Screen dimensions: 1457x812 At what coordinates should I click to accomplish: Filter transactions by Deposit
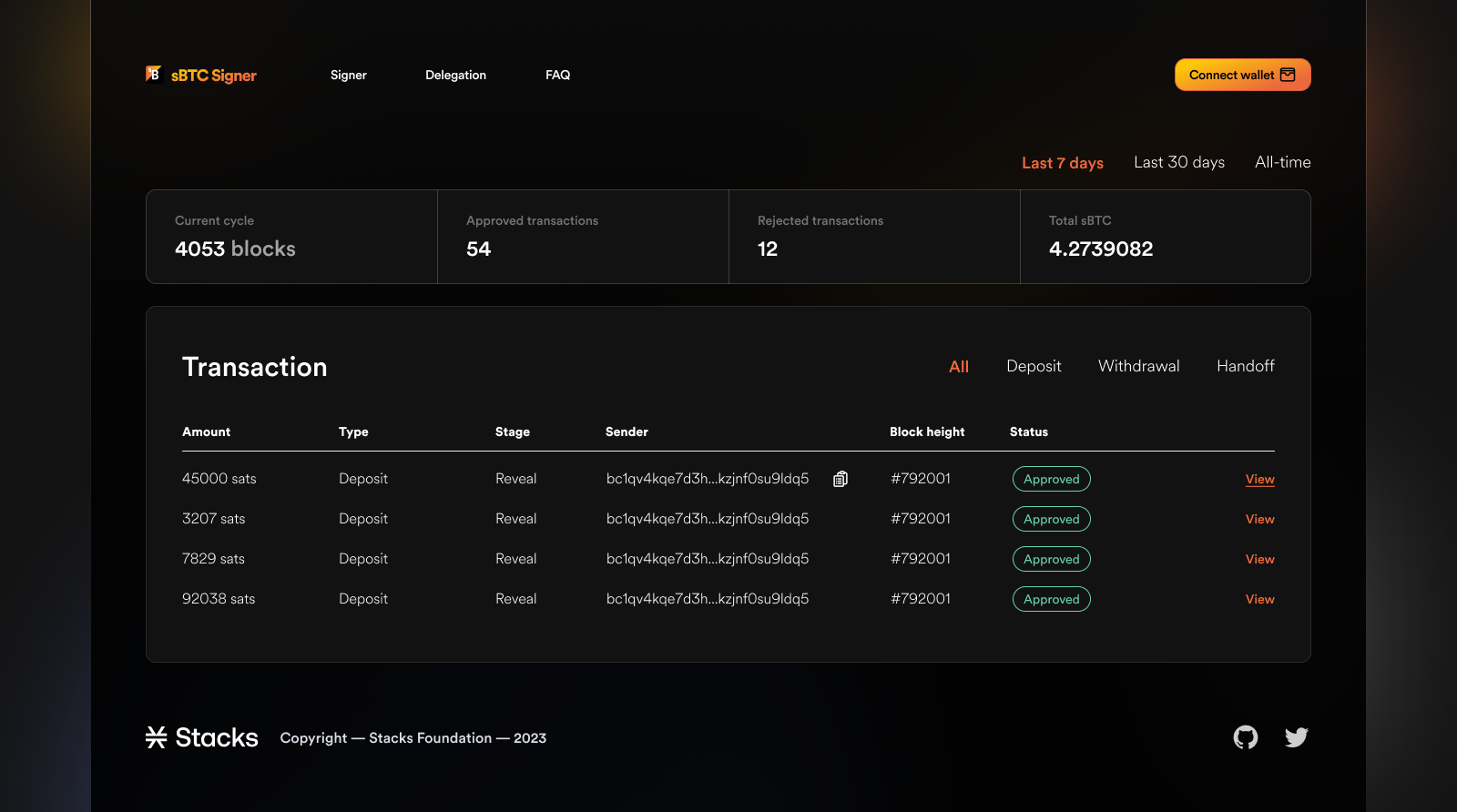1034,366
